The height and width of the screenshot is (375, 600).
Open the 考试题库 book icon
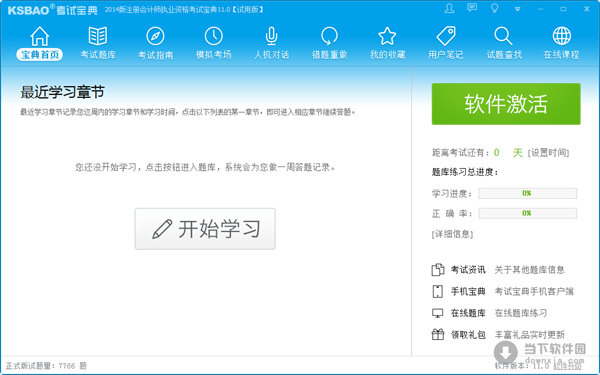coord(98,36)
